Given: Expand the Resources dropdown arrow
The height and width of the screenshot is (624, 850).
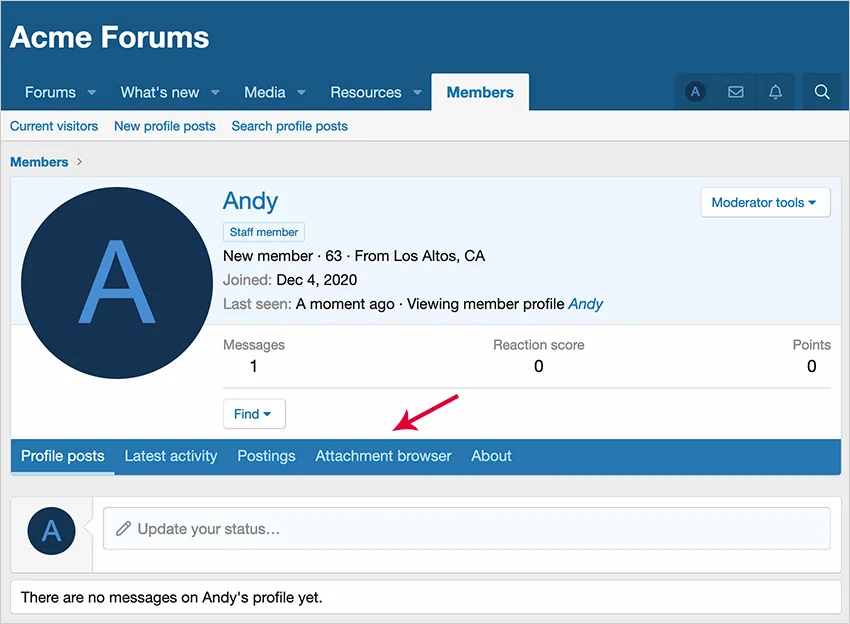Looking at the screenshot, I should [x=417, y=93].
